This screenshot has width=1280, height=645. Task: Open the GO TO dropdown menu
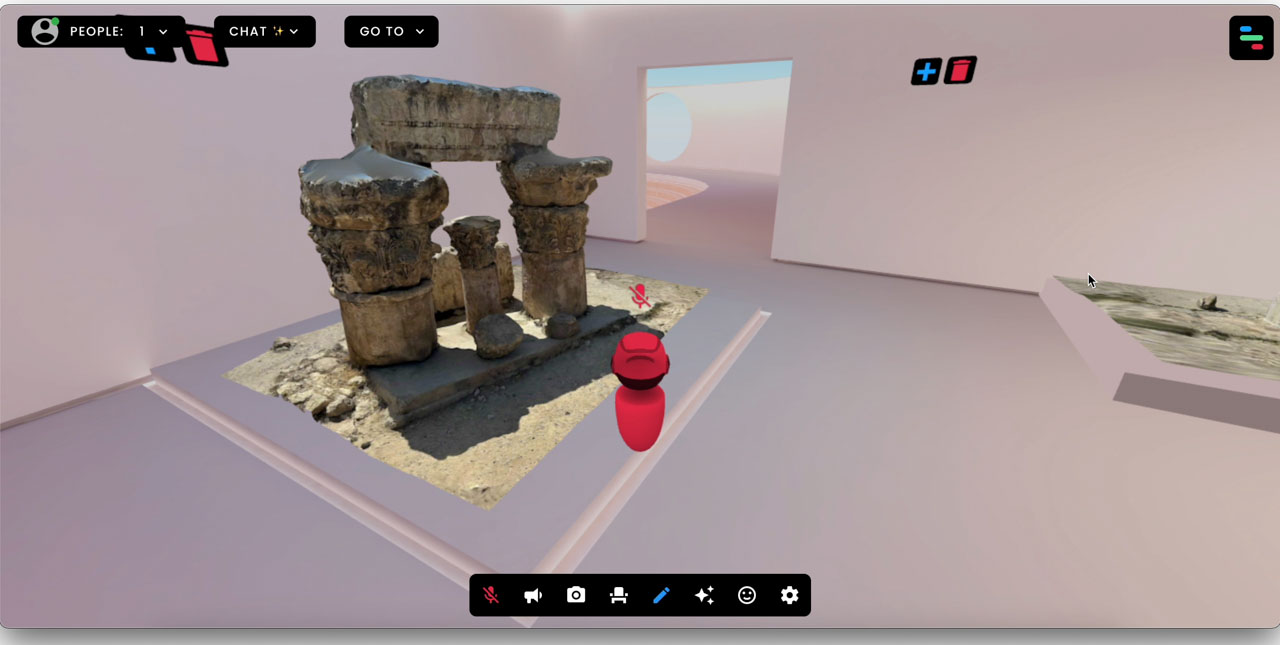tap(391, 31)
